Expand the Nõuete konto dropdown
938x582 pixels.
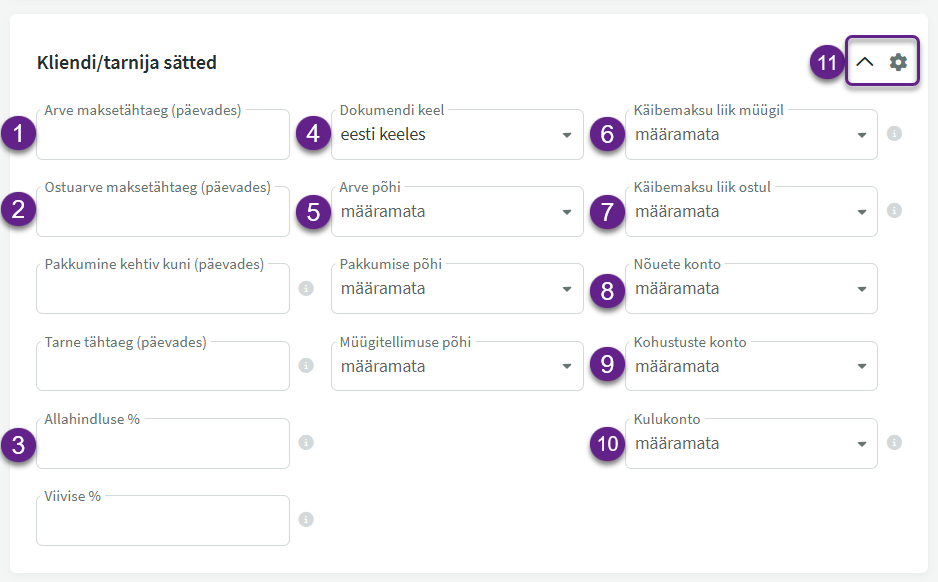tap(751, 289)
